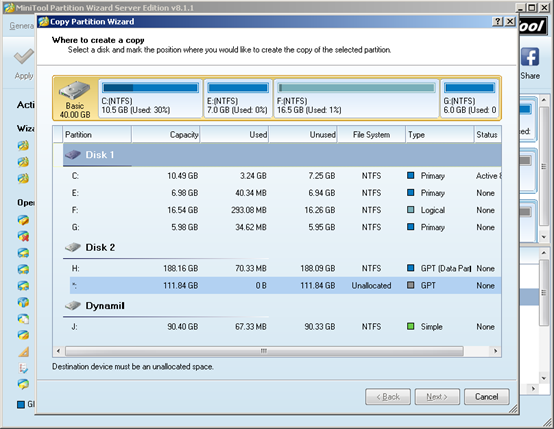
Task: Click the horizontal scrollbar thumb of partition list
Action: click(264, 351)
